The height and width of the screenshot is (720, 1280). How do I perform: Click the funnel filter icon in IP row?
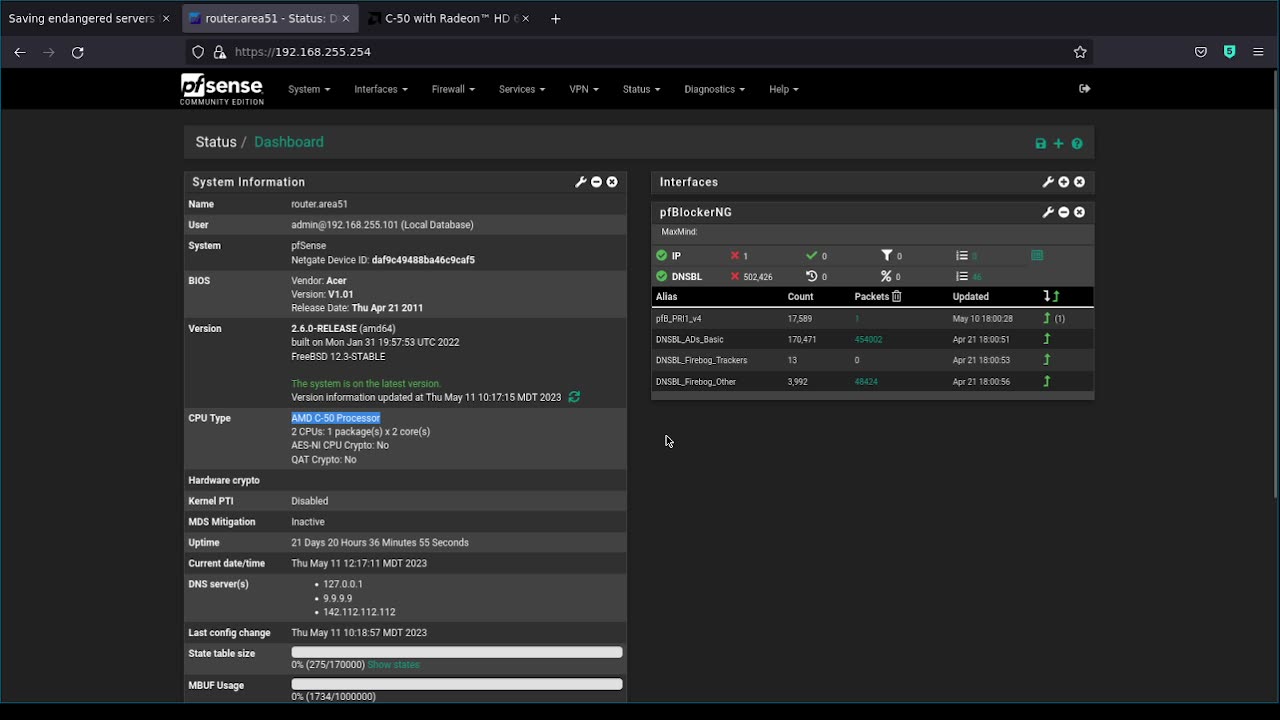886,256
